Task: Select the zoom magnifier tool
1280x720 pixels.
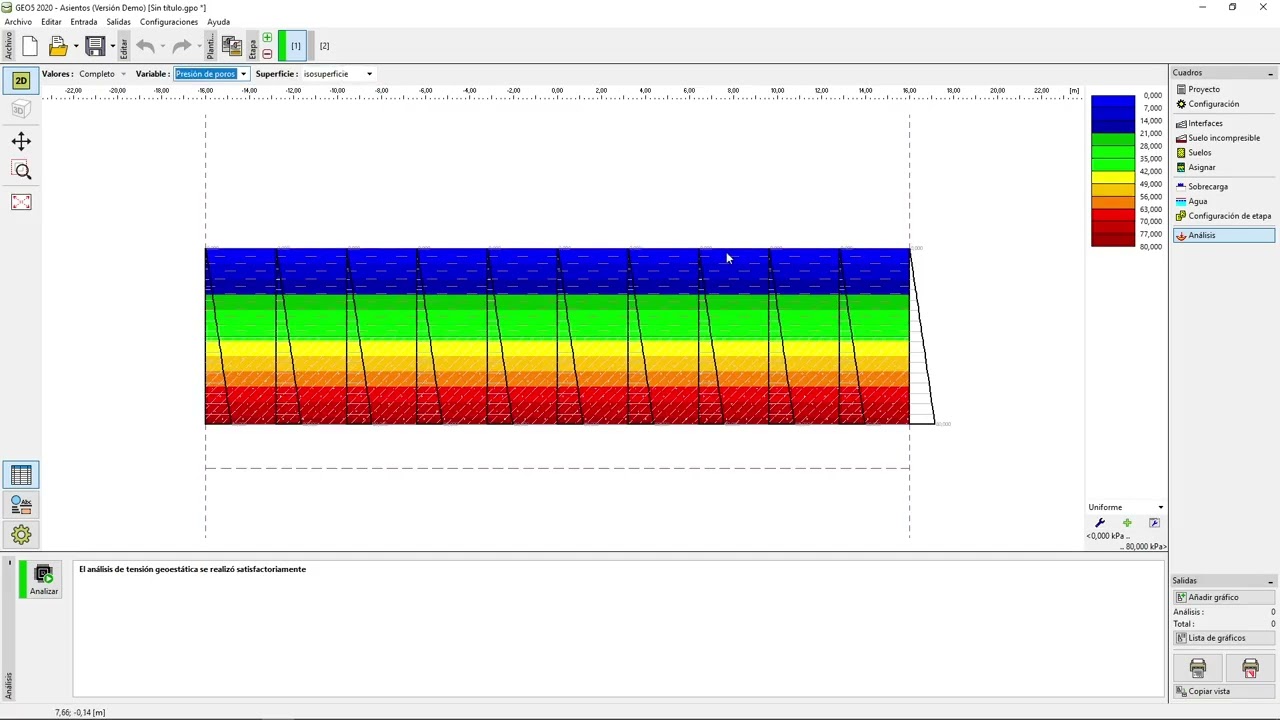Action: click(x=21, y=171)
